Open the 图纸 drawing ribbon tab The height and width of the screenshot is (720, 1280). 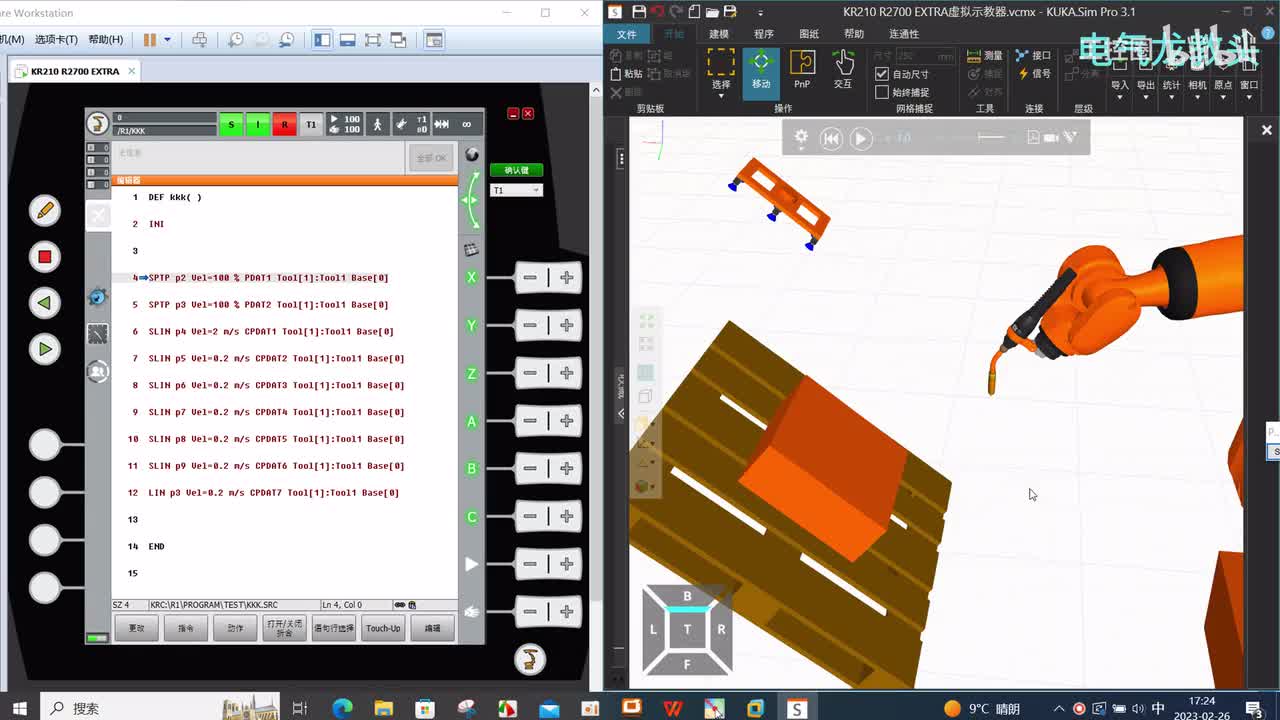pos(809,34)
